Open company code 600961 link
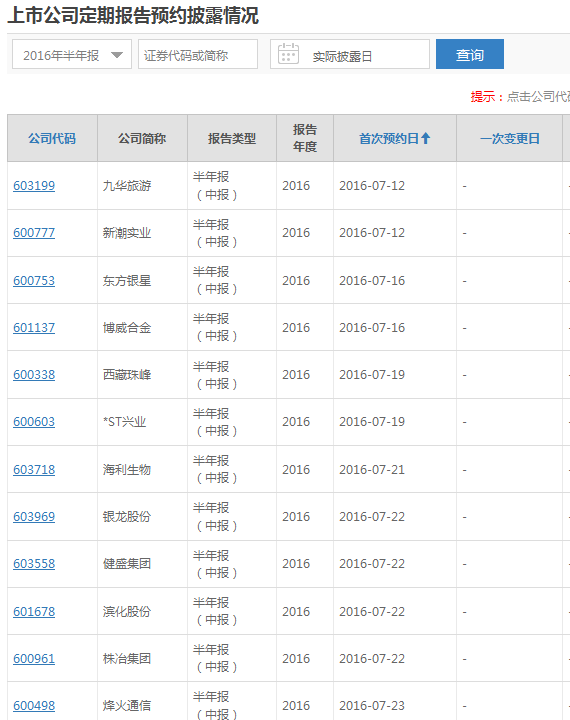This screenshot has height=720, width=570. tap(34, 658)
